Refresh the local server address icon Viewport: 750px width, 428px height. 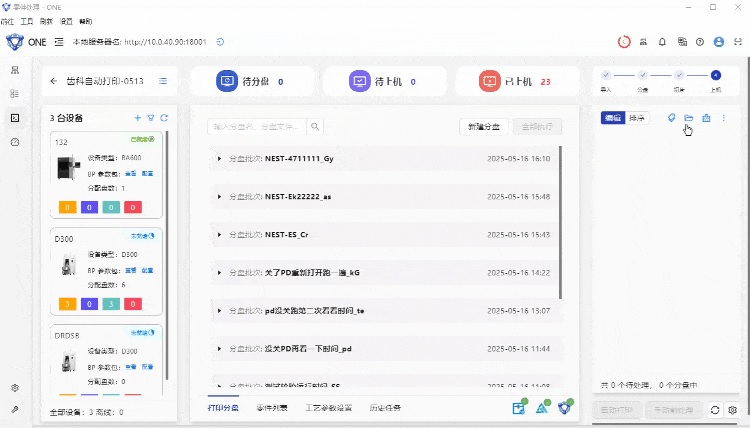pyautogui.click(x=220, y=42)
